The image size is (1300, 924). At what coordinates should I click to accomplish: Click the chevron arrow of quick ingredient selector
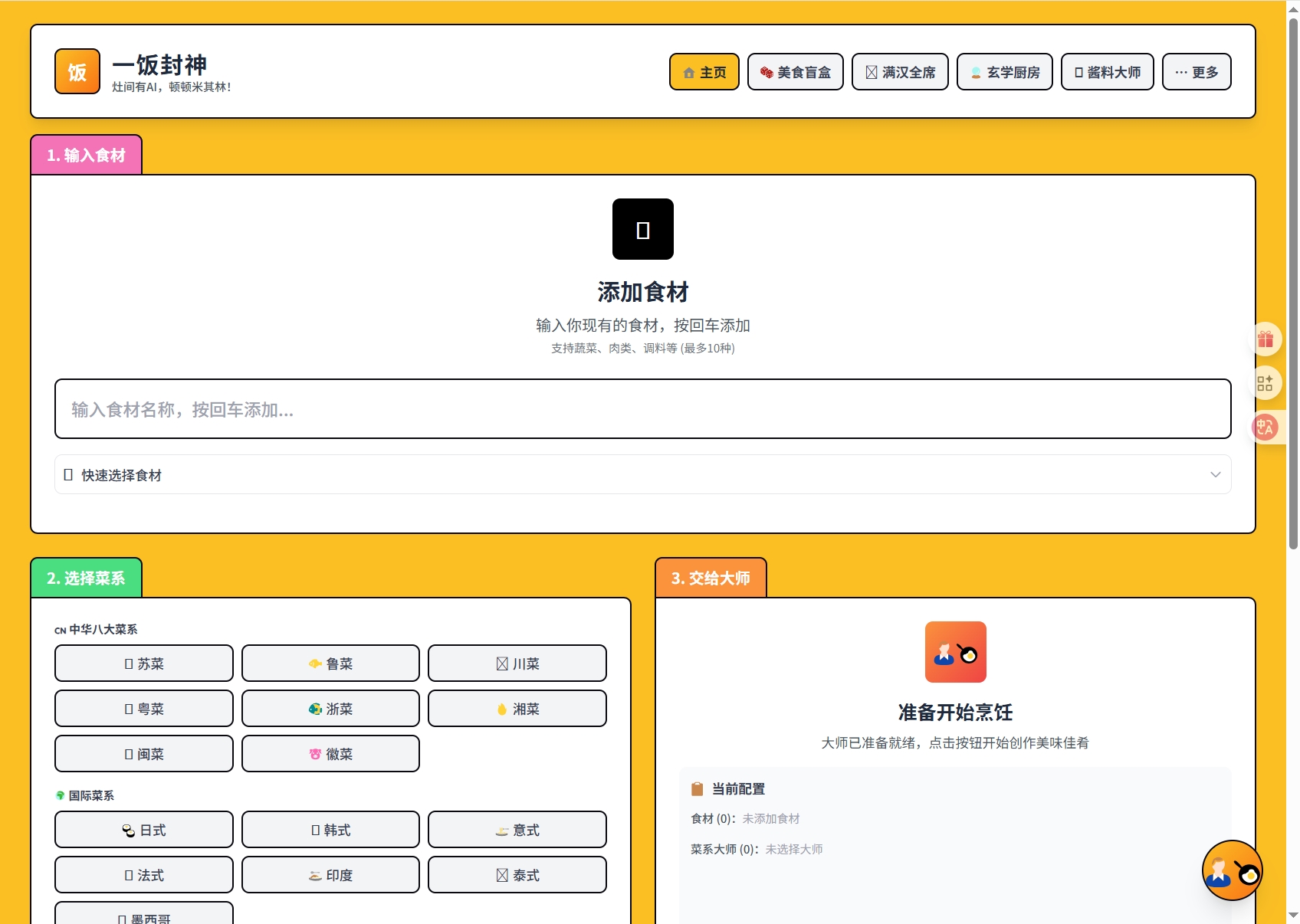point(1215,475)
